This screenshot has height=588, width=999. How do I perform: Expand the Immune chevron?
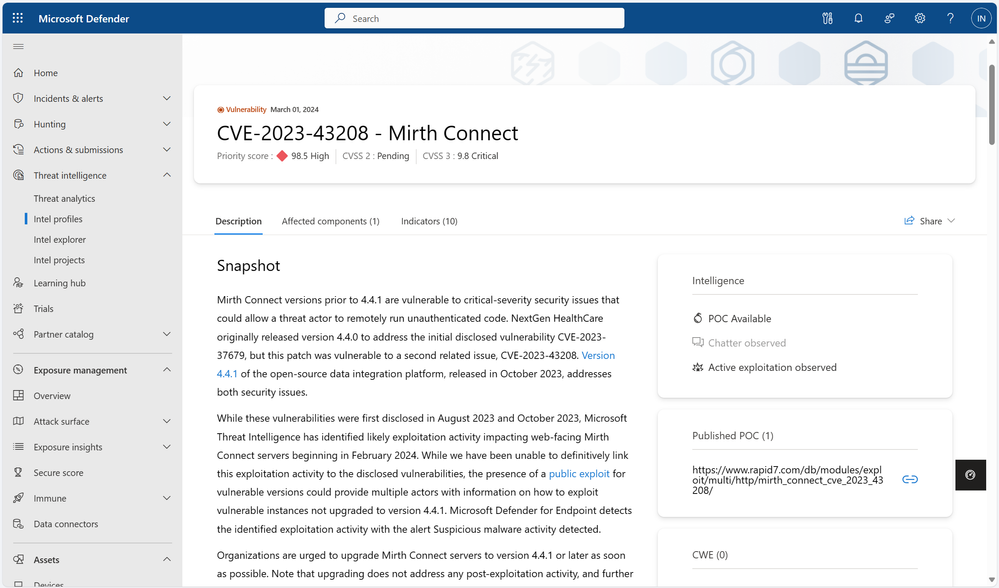tap(167, 498)
